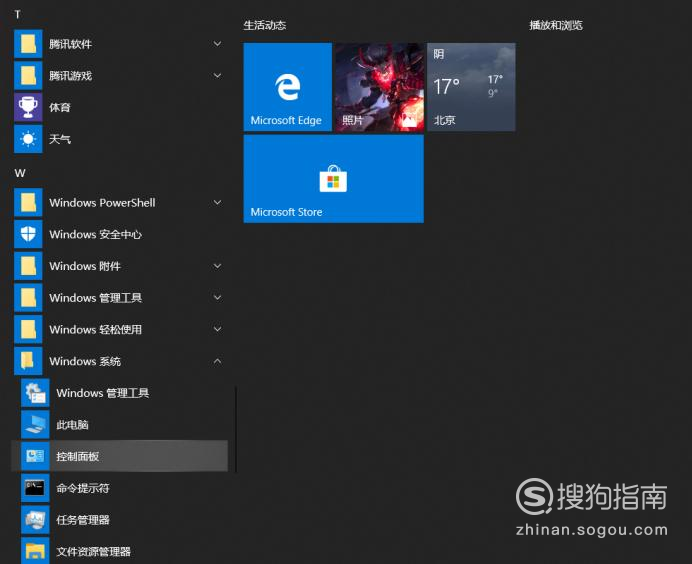Expand the chevron on the Windows 管理工具 folder row
The width and height of the screenshot is (692, 564).
pos(218,298)
